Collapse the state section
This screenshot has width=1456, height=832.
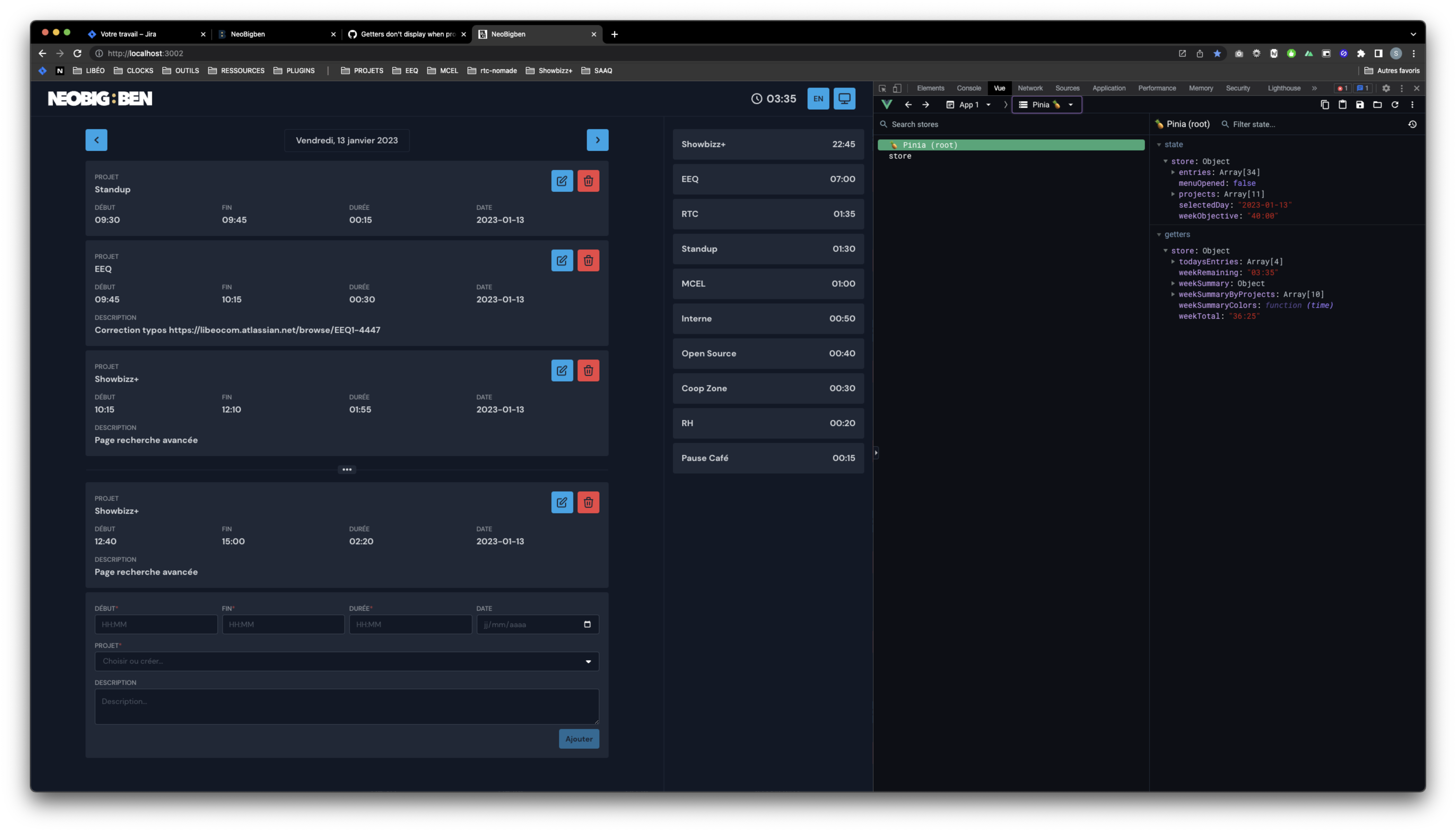(x=1159, y=145)
